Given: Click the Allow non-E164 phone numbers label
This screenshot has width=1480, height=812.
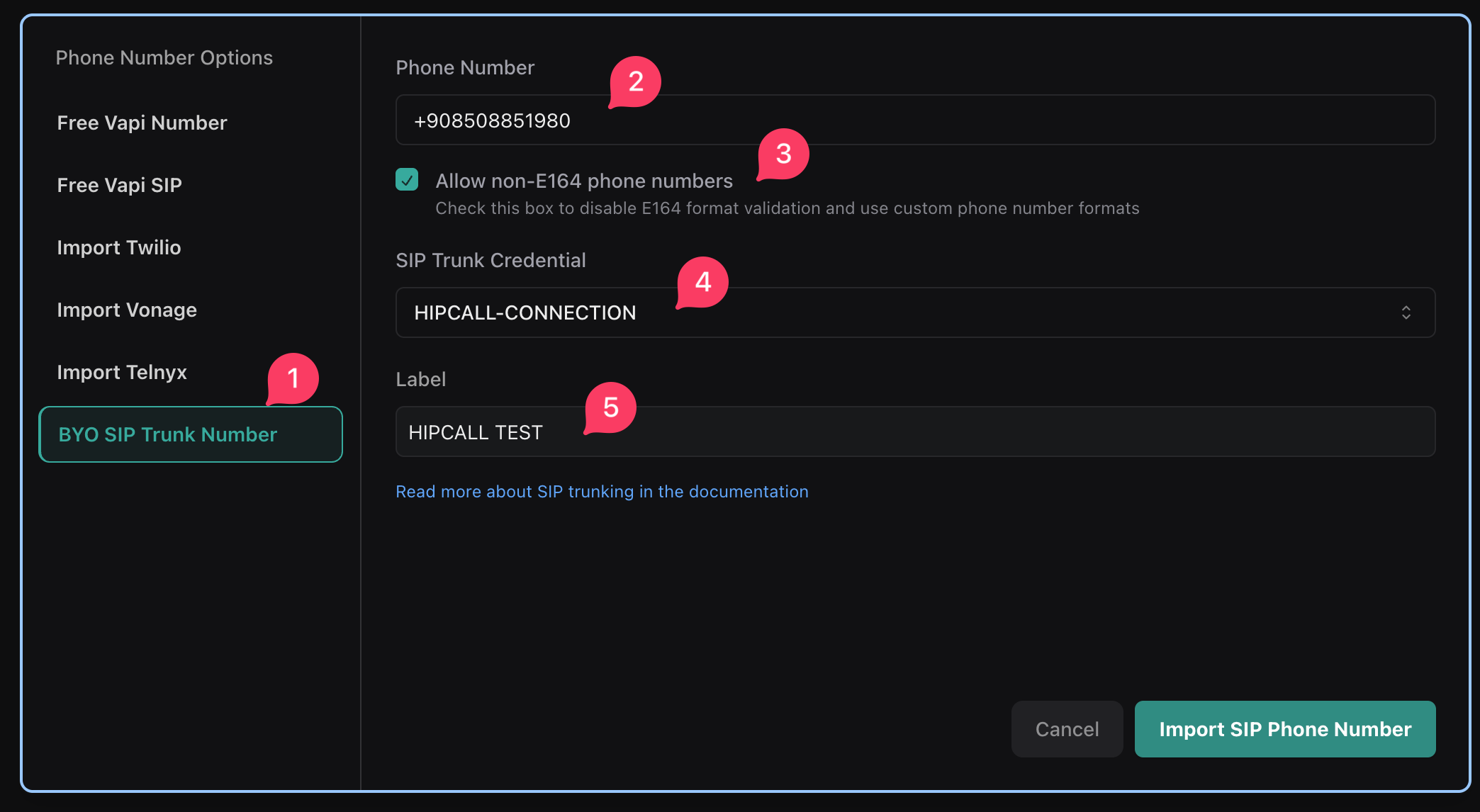Looking at the screenshot, I should pos(583,181).
